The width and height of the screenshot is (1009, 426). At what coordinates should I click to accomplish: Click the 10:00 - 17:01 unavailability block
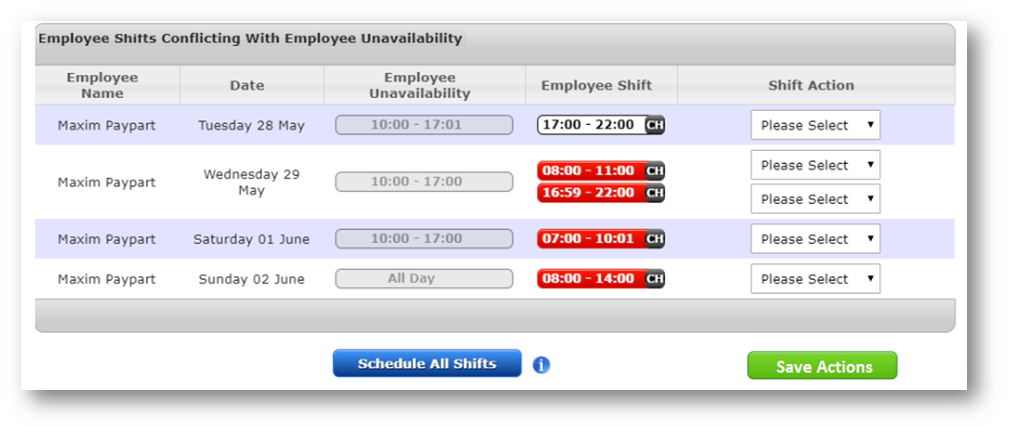pos(424,125)
